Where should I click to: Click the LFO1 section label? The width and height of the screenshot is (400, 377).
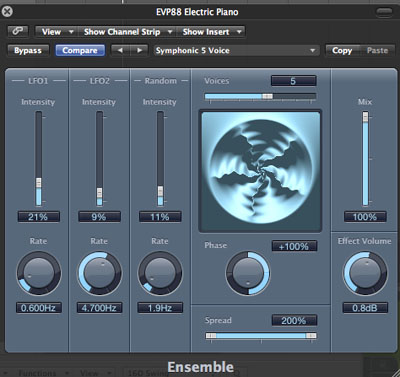click(x=38, y=81)
